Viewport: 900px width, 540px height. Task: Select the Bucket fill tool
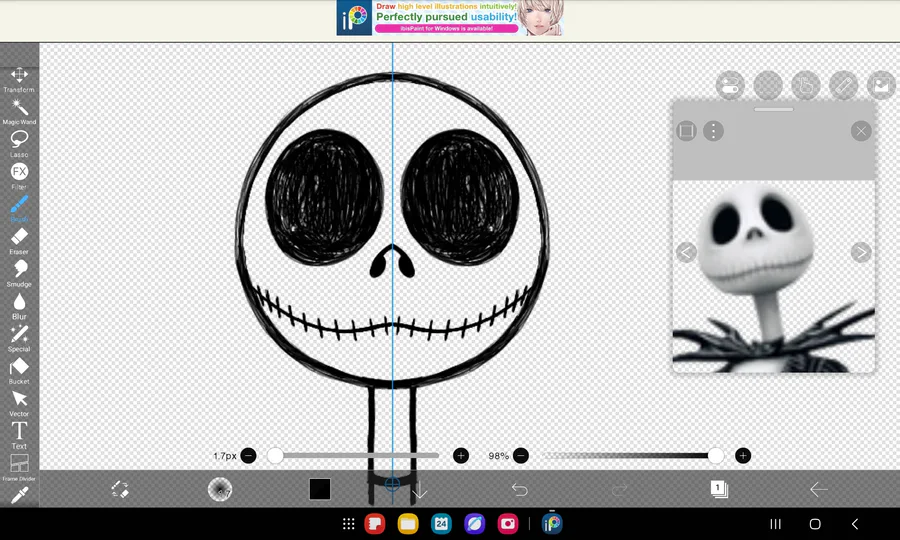19,371
